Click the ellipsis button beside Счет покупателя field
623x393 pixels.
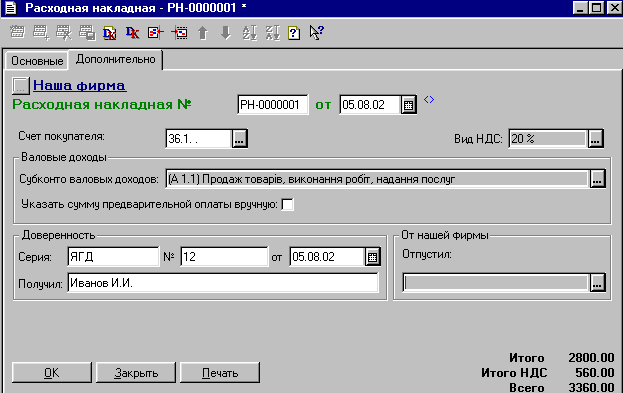[240, 139]
